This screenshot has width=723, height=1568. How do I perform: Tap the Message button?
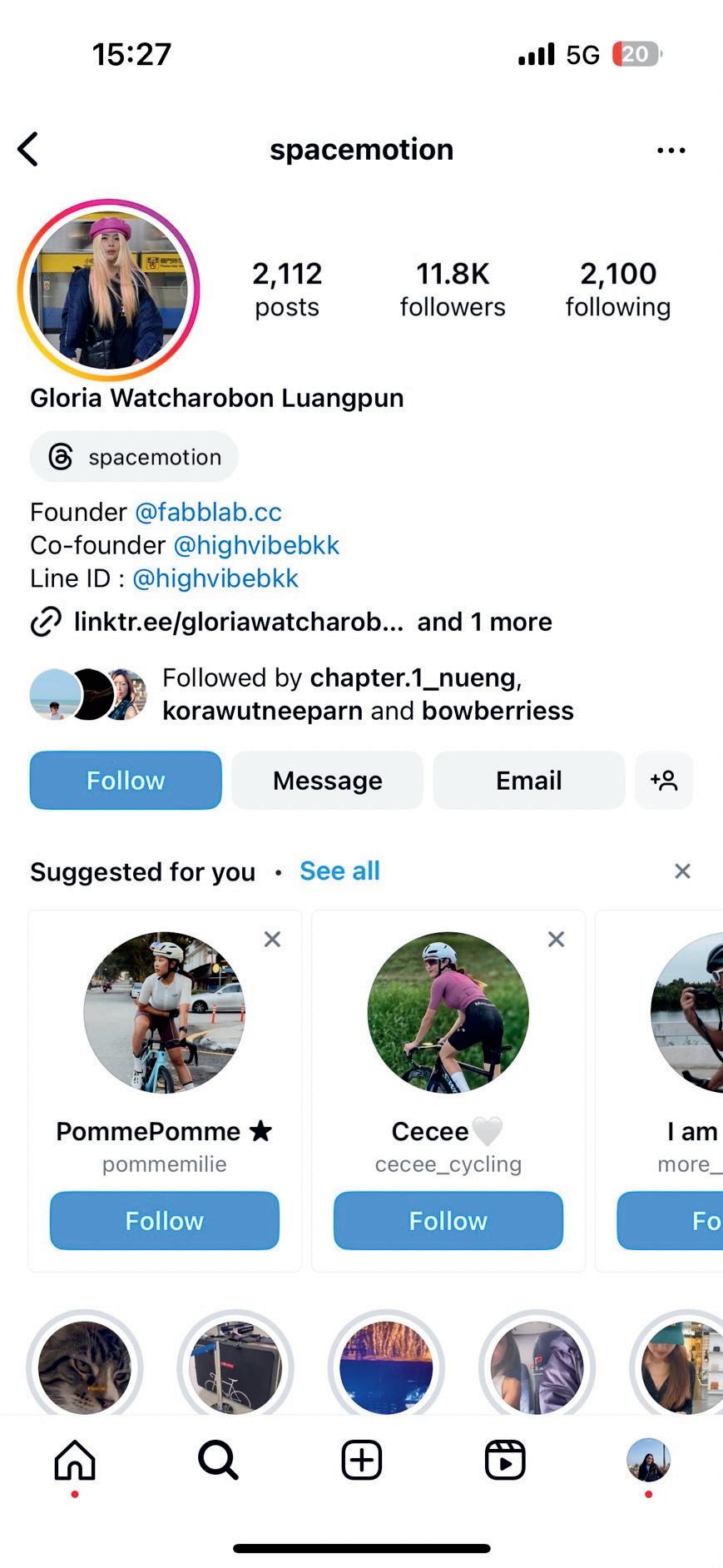[x=327, y=781]
